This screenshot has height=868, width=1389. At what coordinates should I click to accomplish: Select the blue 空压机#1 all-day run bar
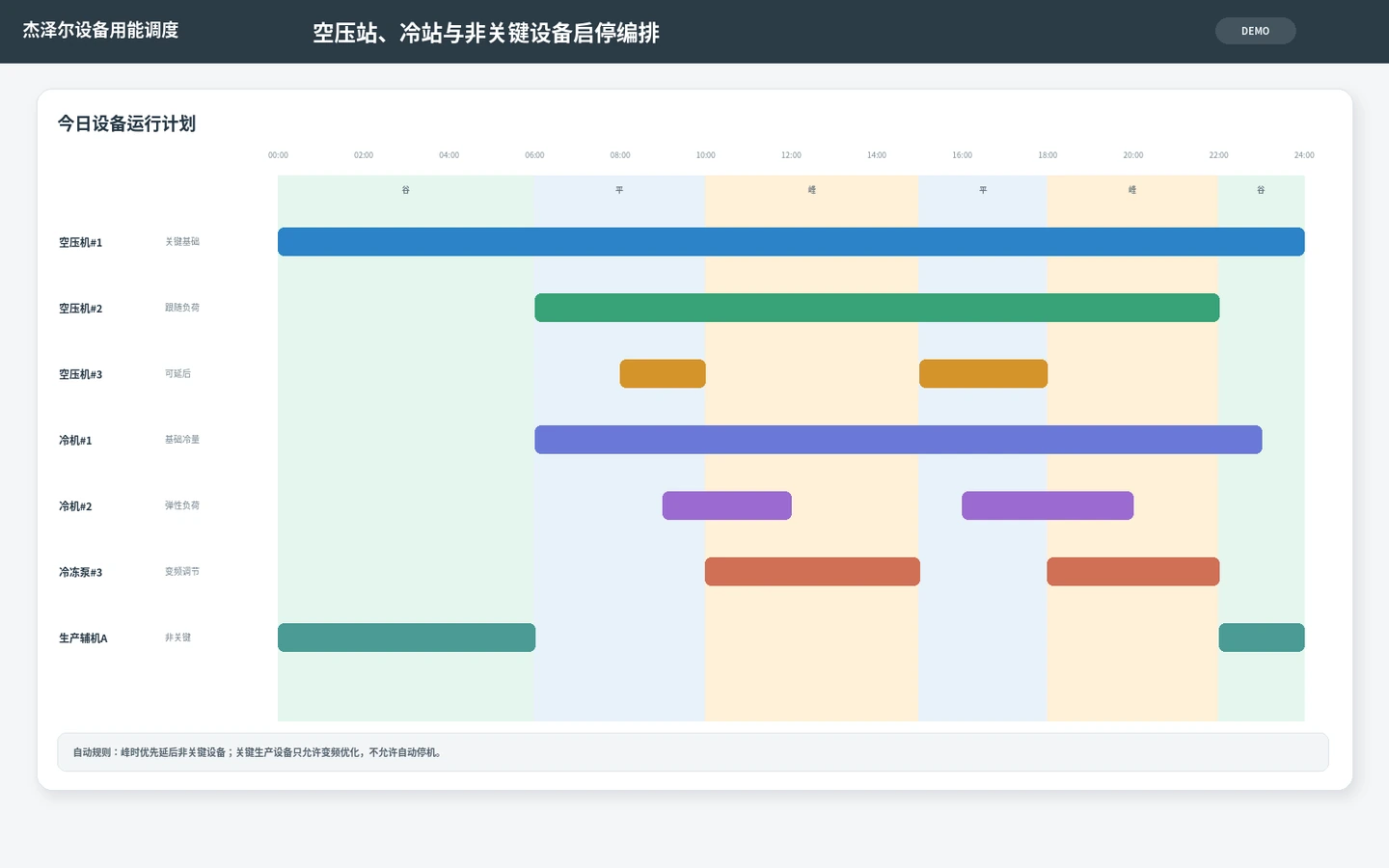(x=791, y=242)
